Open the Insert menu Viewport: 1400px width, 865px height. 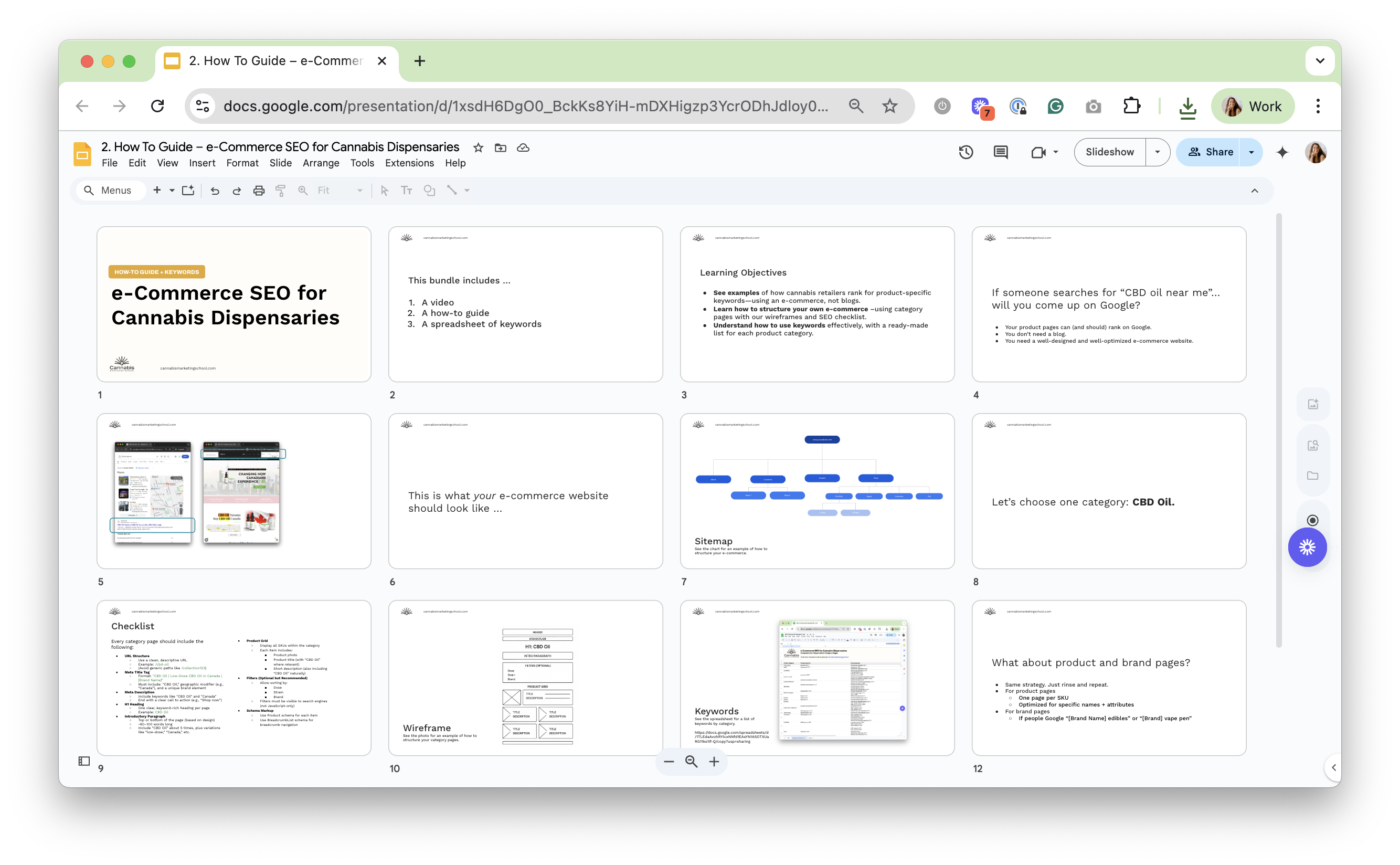point(202,163)
